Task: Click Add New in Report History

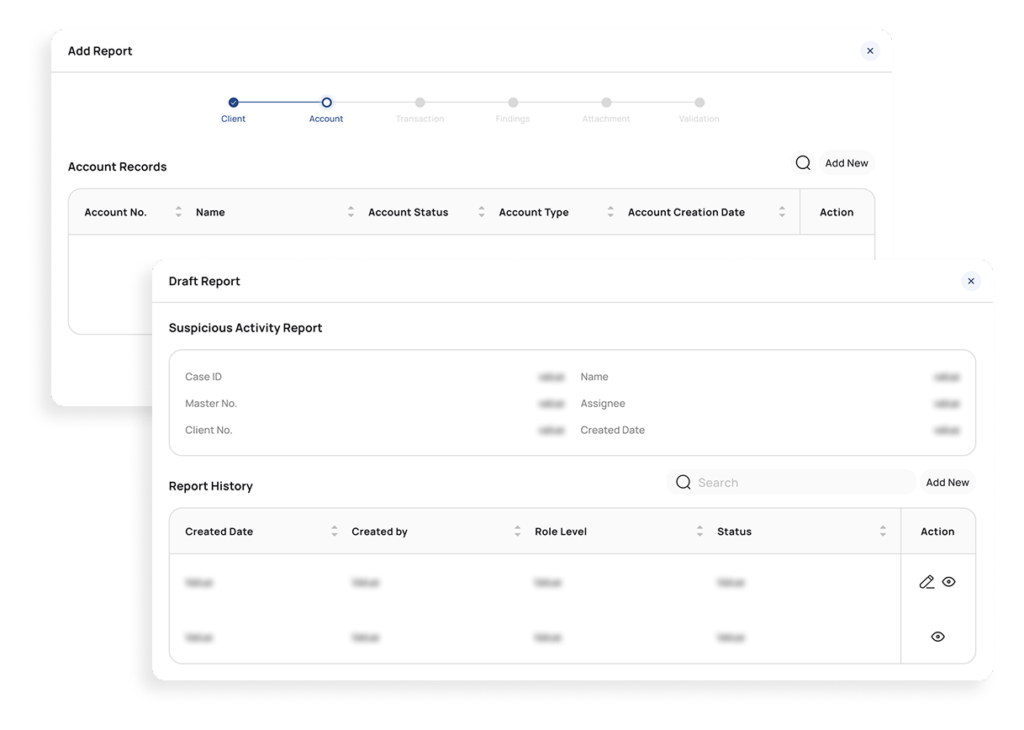Action: 947,483
